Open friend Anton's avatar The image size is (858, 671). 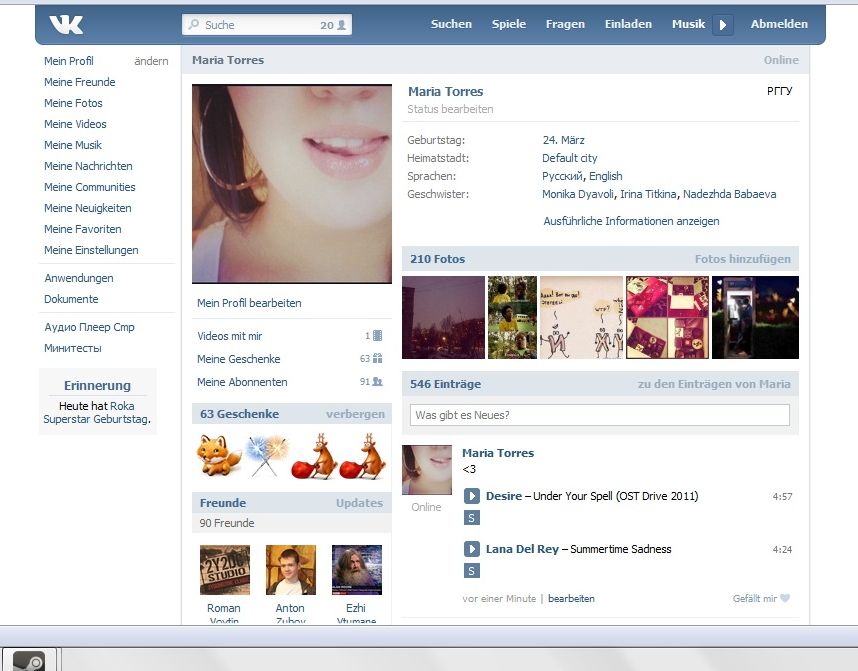tap(291, 570)
